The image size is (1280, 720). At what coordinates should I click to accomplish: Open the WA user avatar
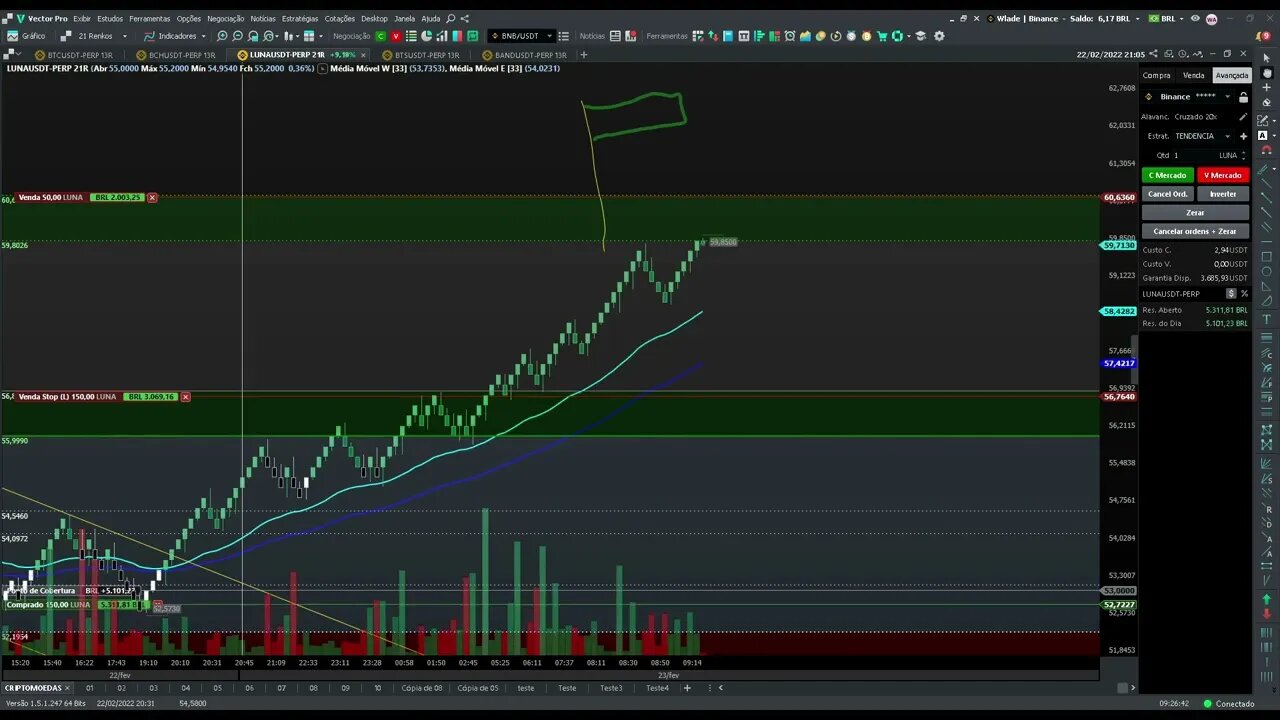(1212, 18)
